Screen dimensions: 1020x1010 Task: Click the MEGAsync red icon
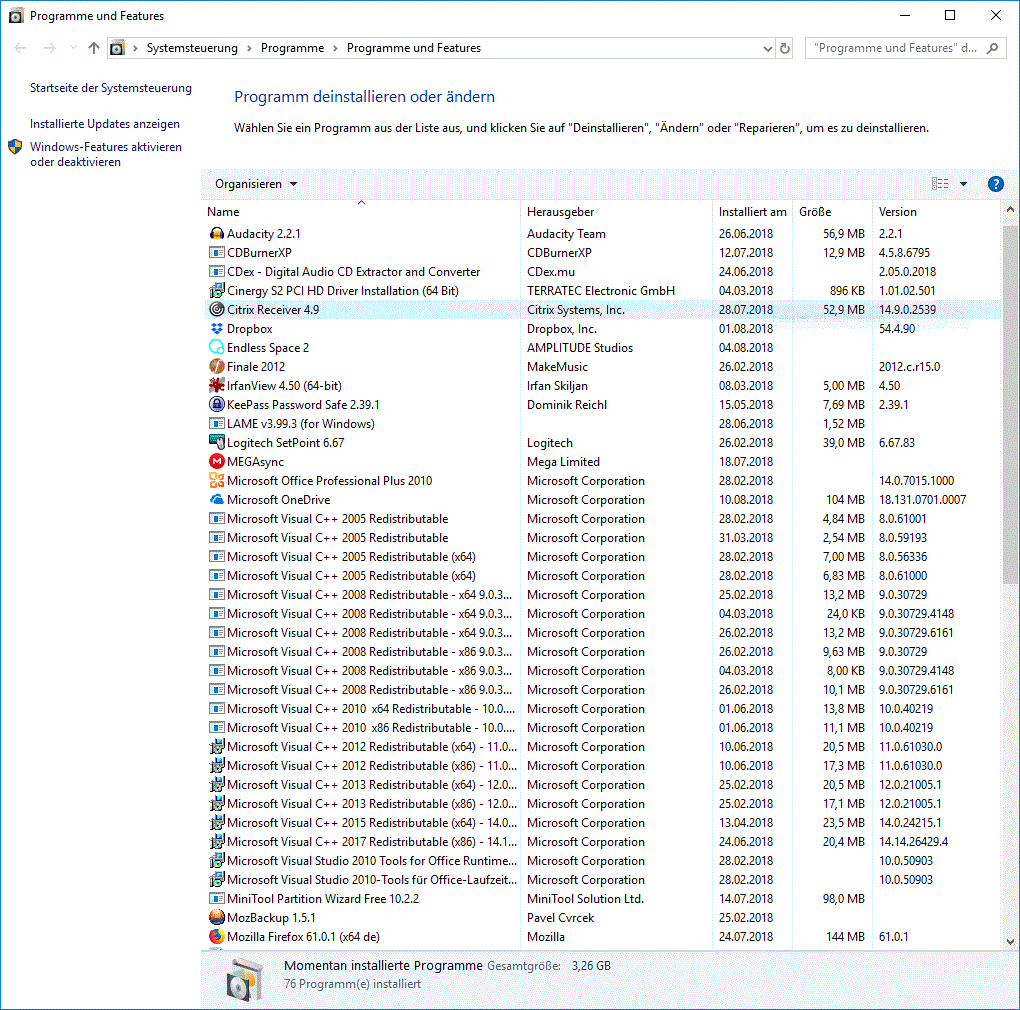point(217,461)
